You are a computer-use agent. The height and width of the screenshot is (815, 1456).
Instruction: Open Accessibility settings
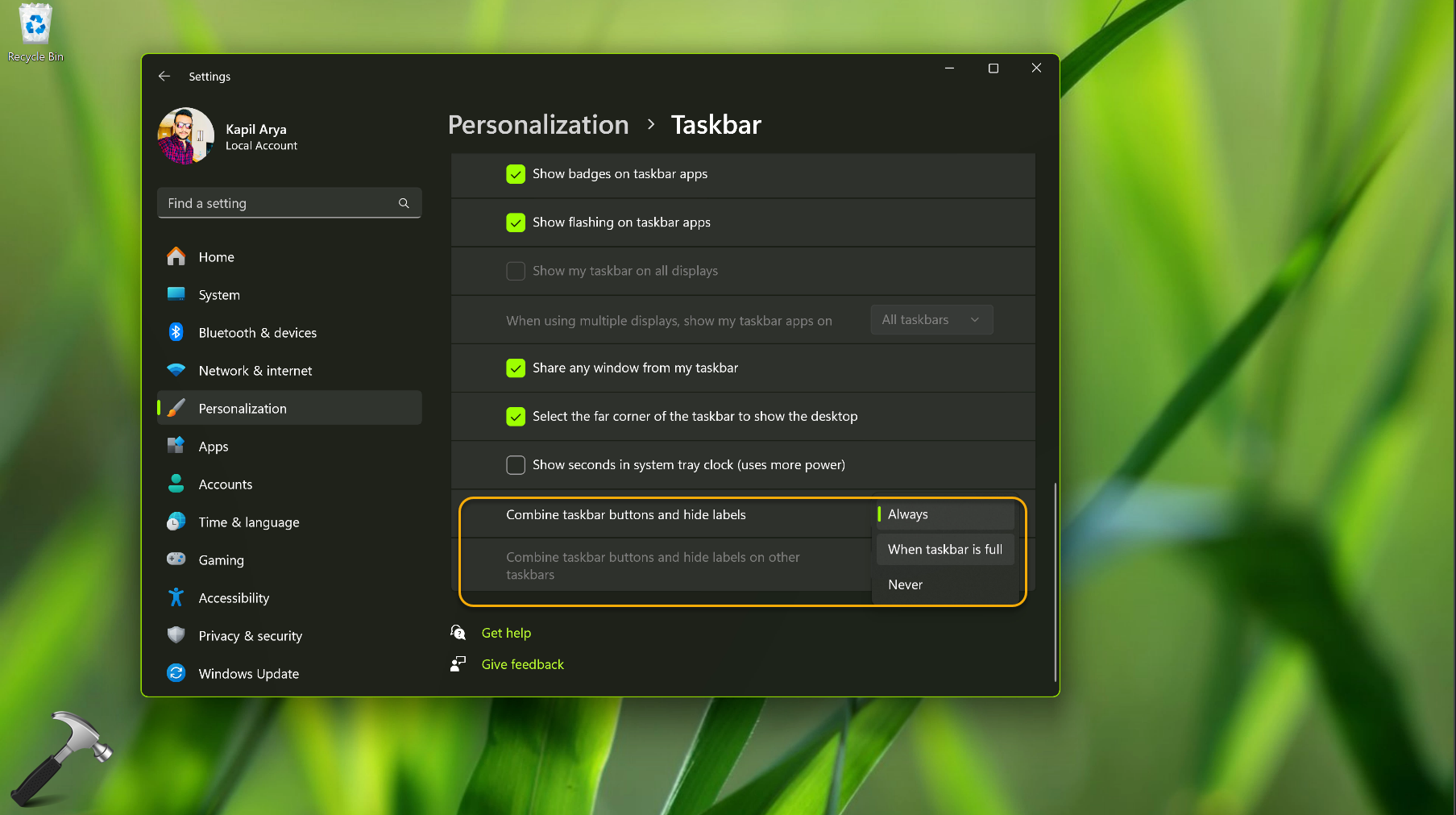click(234, 597)
